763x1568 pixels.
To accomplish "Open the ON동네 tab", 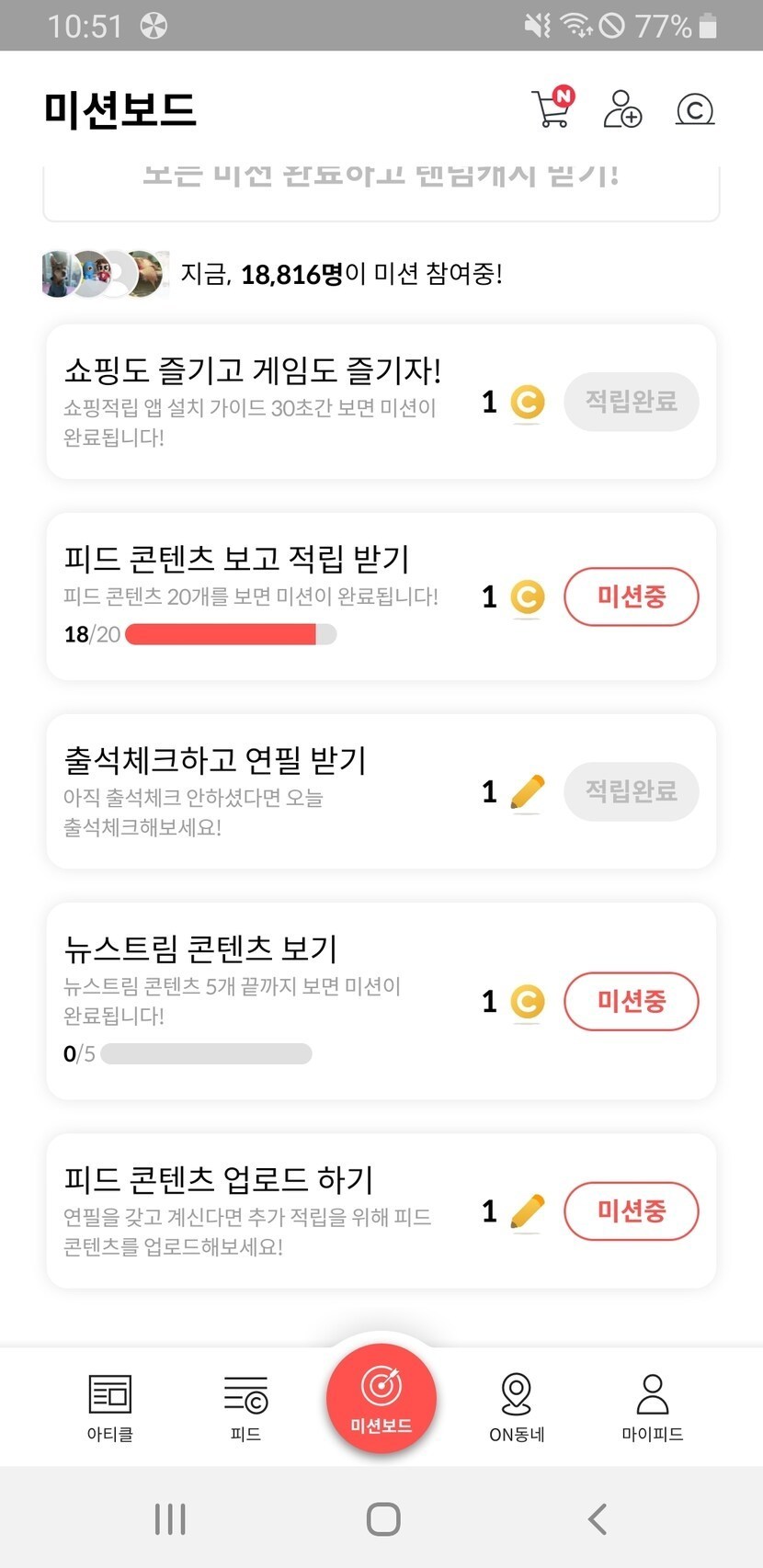I will pyautogui.click(x=517, y=1406).
